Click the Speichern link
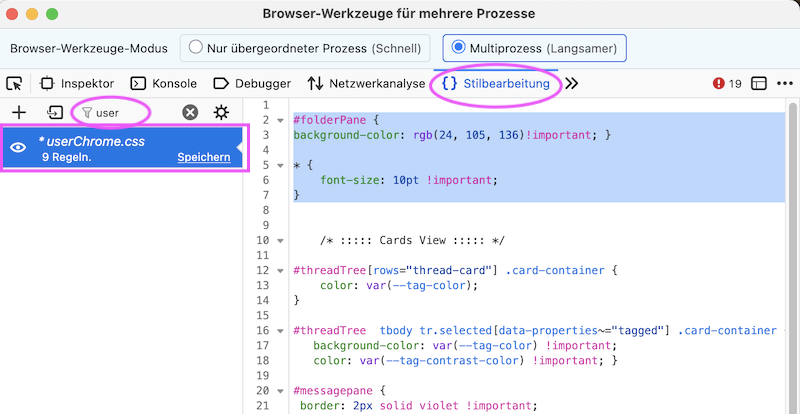Screen dimensions: 800x414 click(x=204, y=158)
